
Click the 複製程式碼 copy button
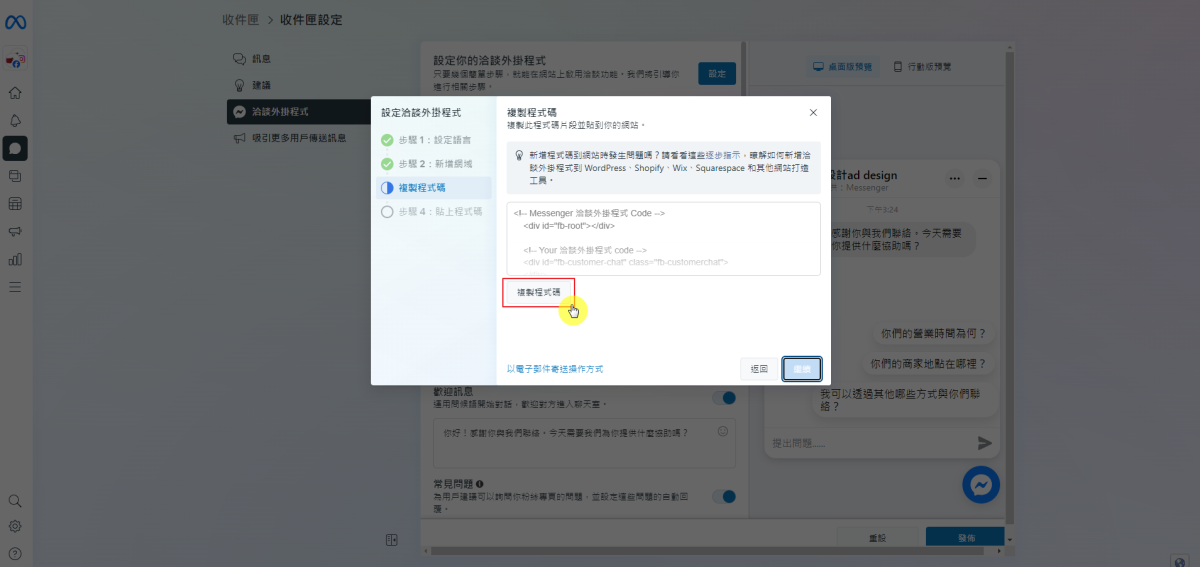pyautogui.click(x=539, y=291)
